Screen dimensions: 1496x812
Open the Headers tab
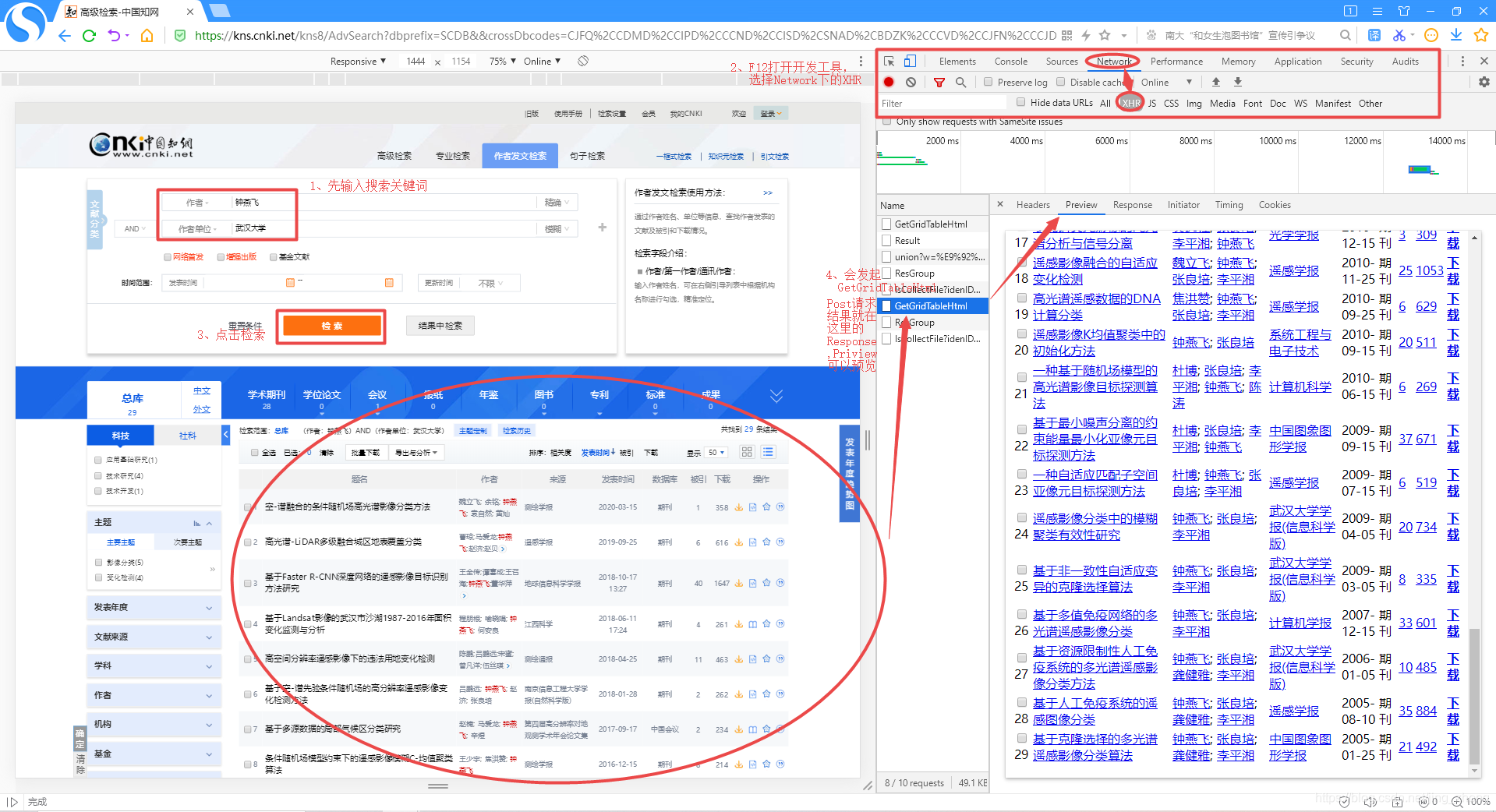click(1033, 205)
